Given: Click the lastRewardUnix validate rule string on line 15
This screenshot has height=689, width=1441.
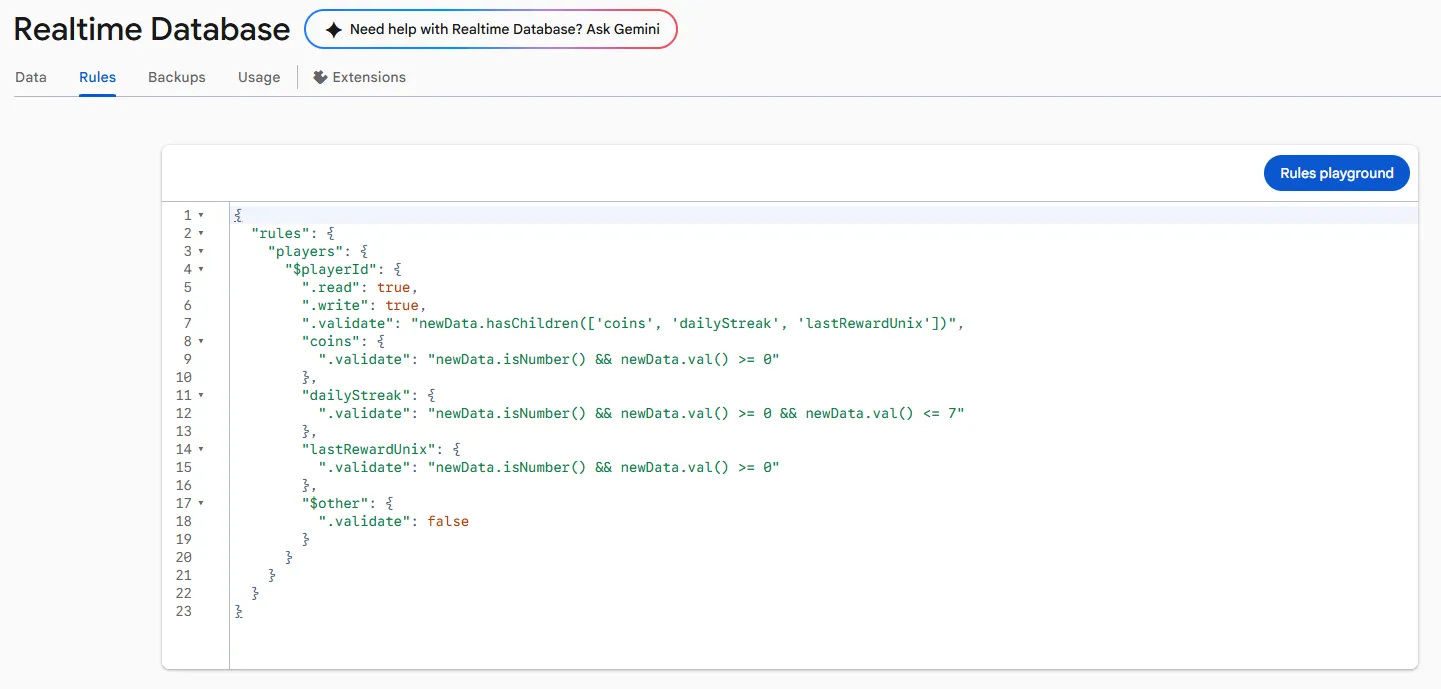Looking at the screenshot, I should pos(603,467).
